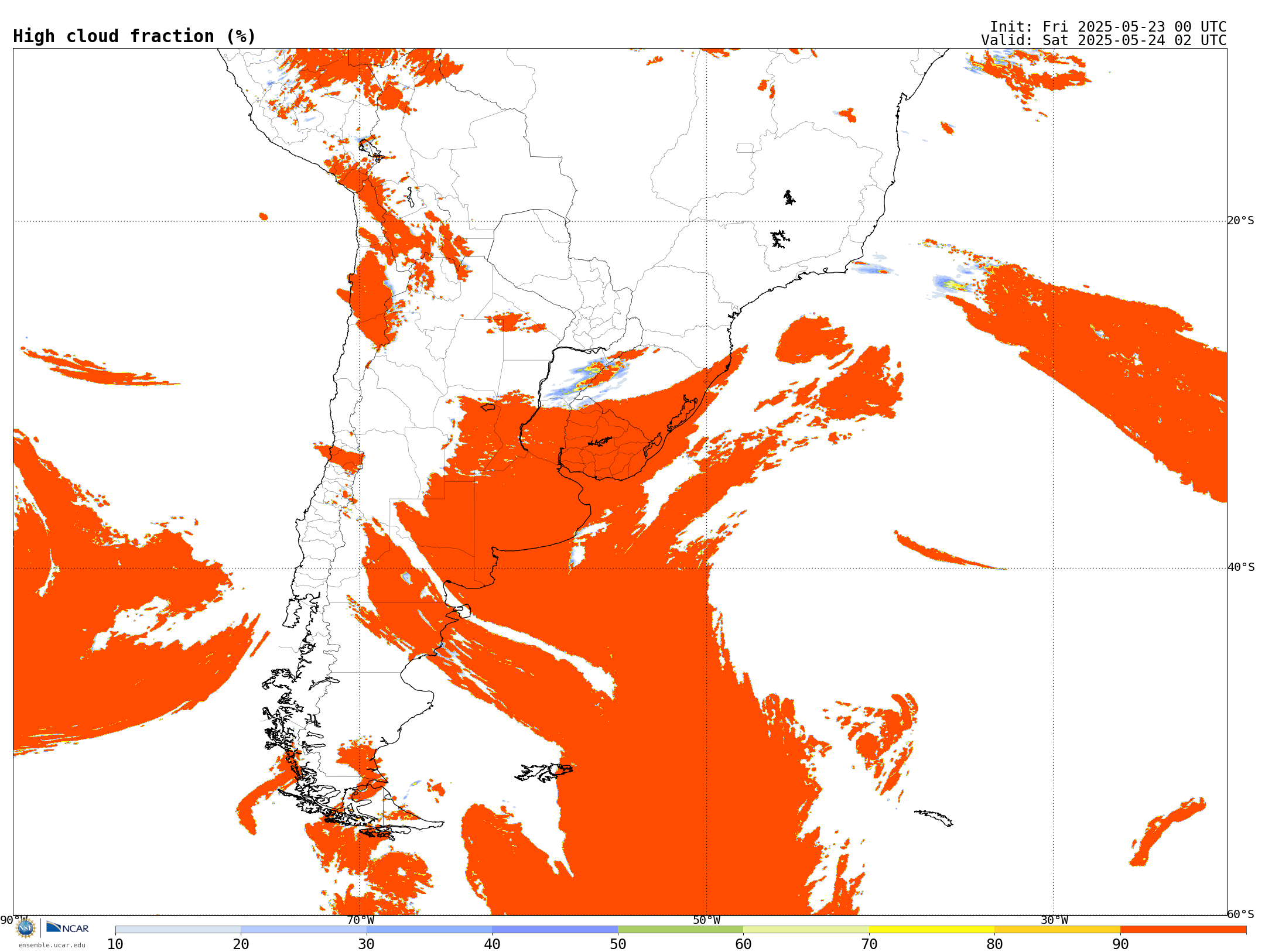The width and height of the screenshot is (1265, 952).
Task: Click the 30°W longitude label
Action: coord(1054,920)
